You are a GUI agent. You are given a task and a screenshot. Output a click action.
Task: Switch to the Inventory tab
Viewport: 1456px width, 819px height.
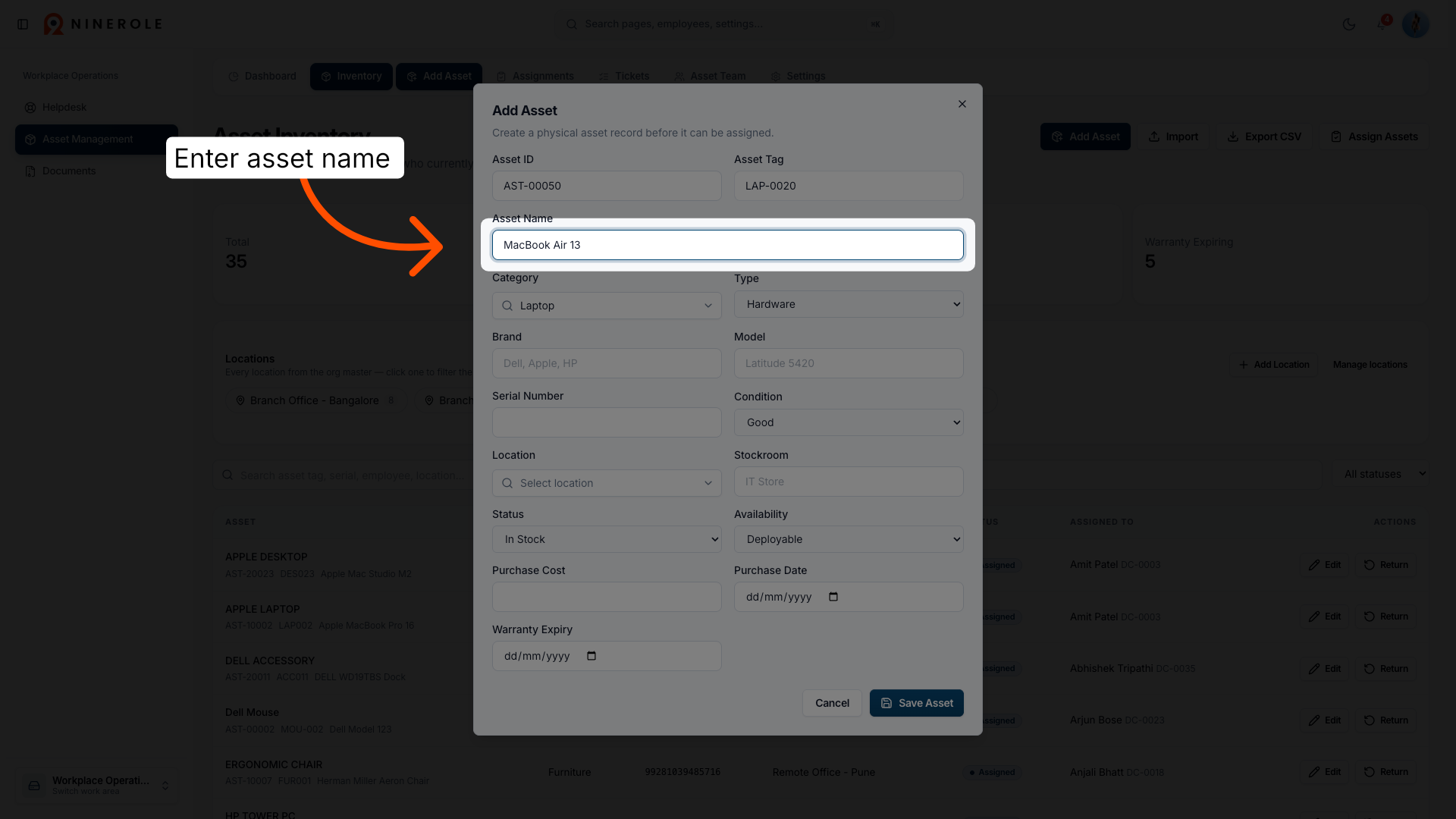pos(351,77)
